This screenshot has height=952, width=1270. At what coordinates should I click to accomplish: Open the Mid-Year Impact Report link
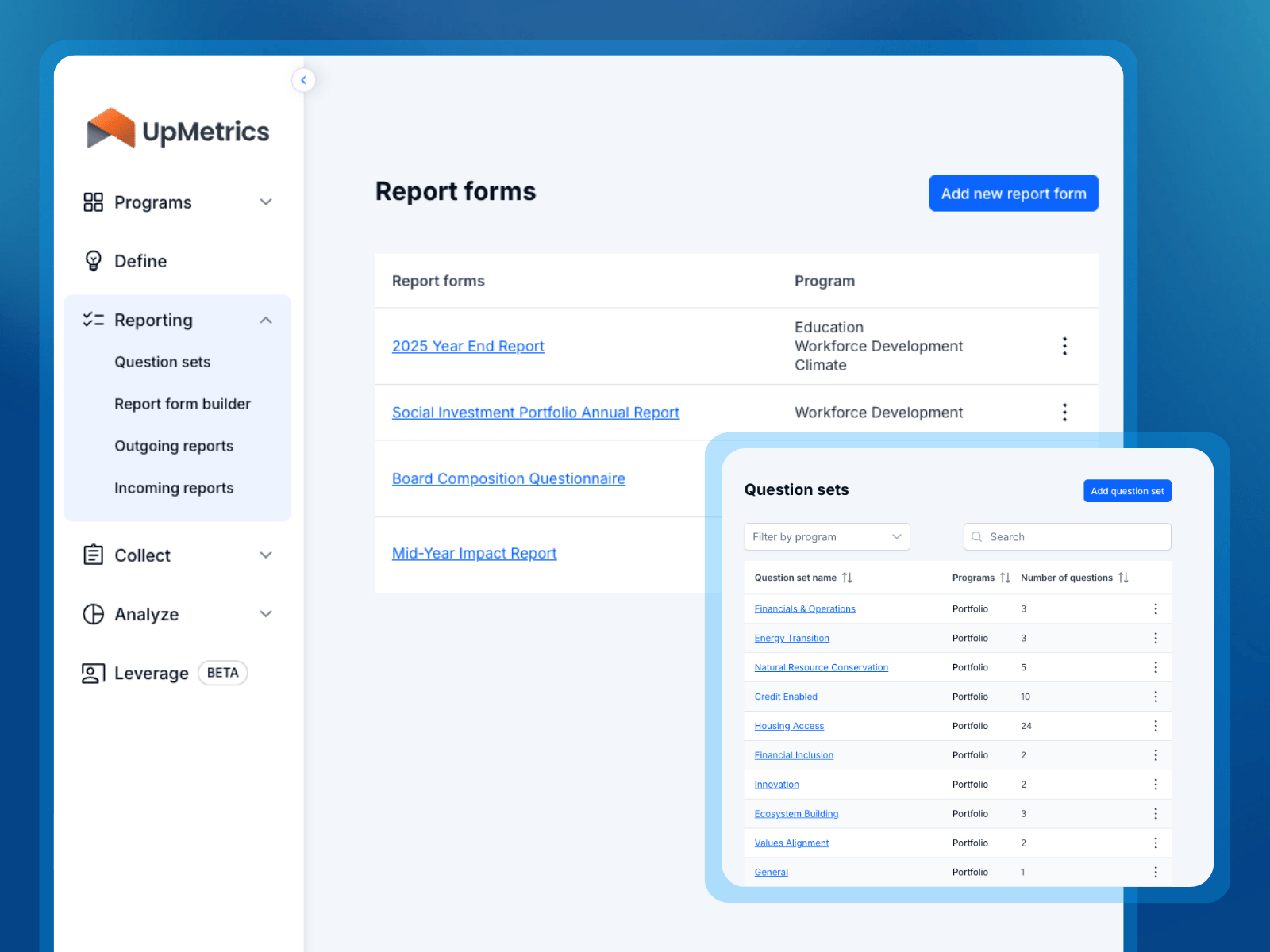pos(474,554)
